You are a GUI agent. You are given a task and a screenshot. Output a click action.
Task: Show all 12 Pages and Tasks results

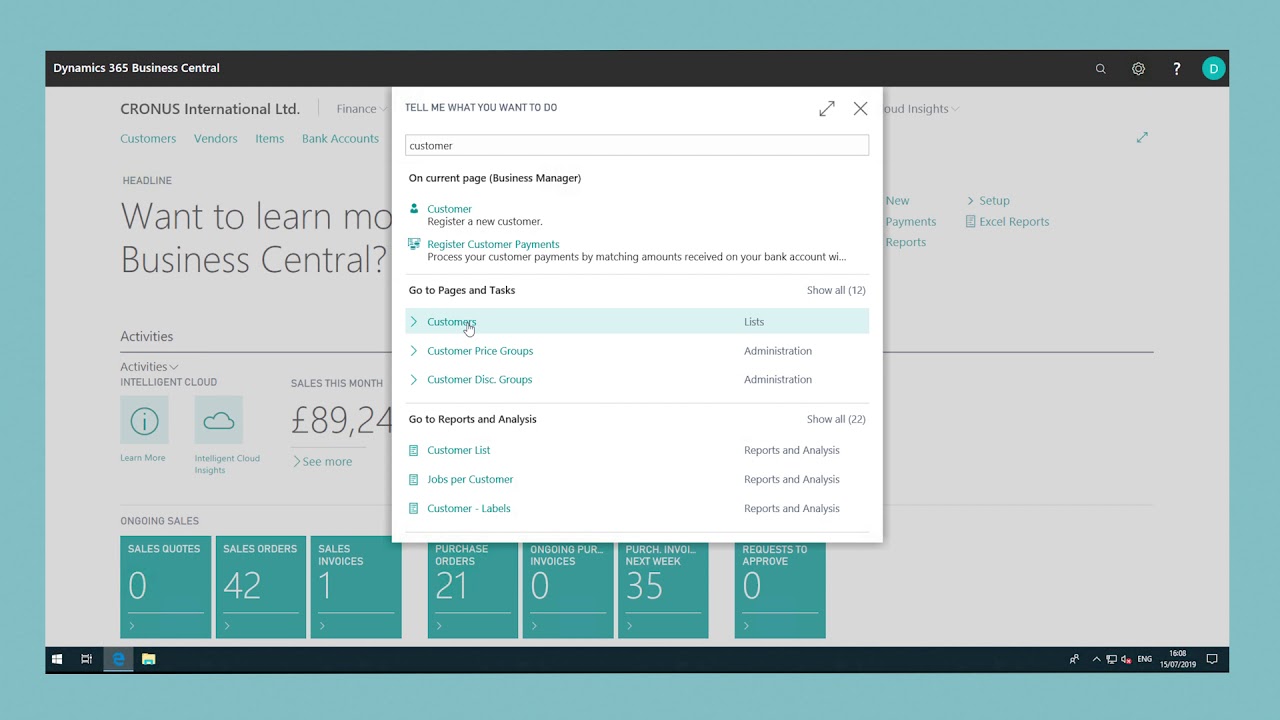[x=836, y=290]
